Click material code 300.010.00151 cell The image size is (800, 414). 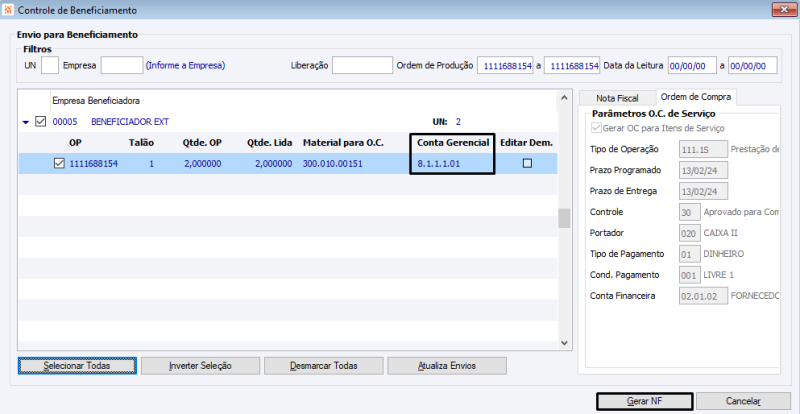pos(332,164)
